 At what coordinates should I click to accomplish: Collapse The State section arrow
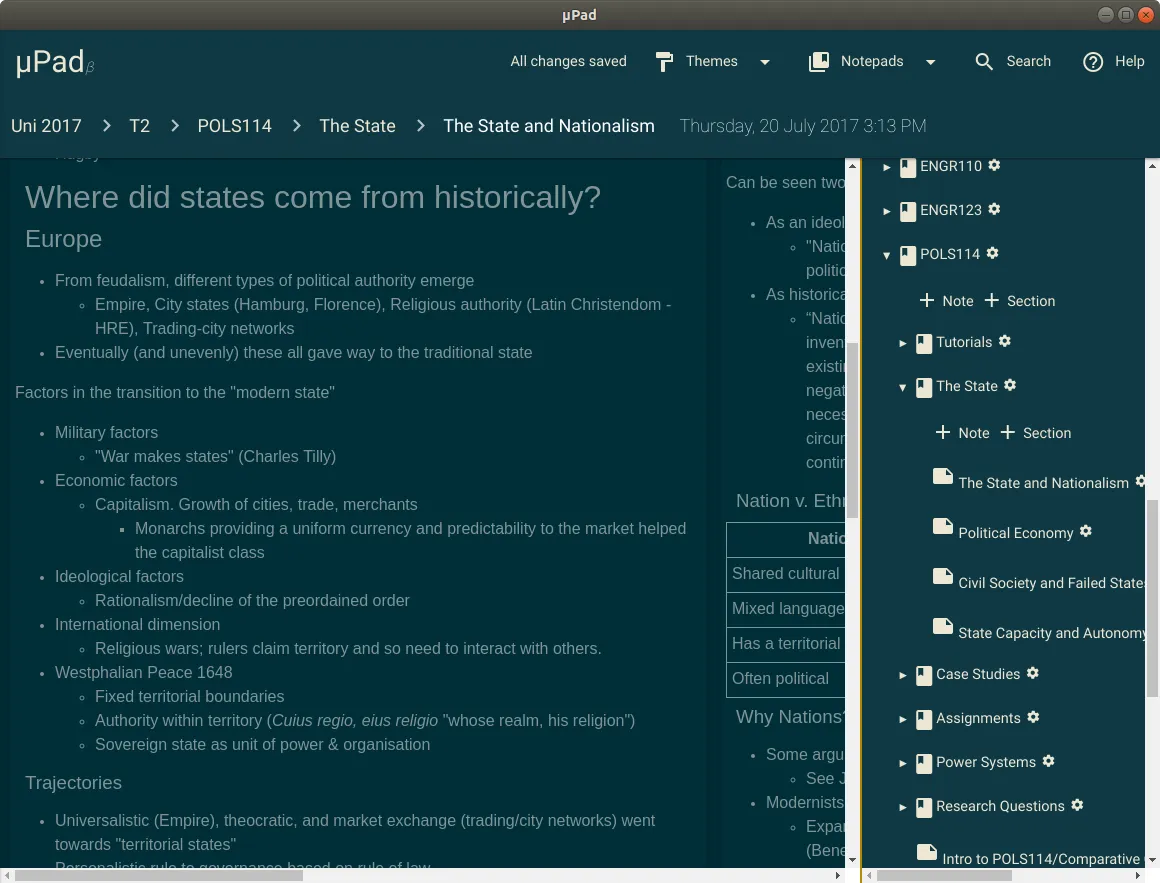[903, 388]
